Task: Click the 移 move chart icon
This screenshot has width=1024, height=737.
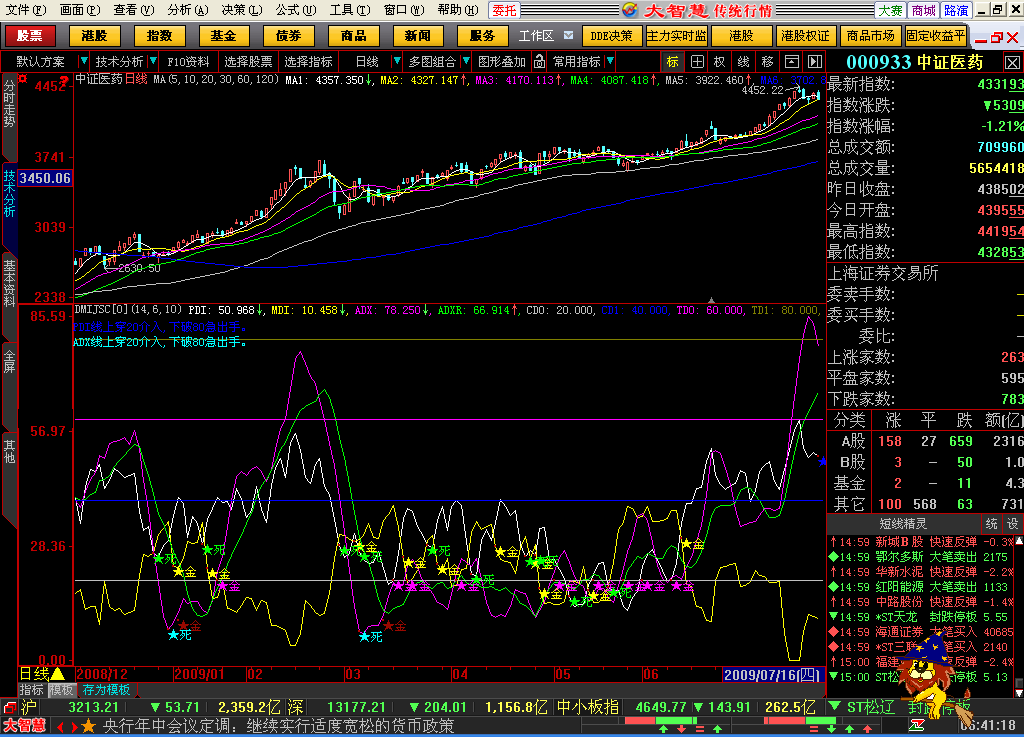Action: (x=767, y=61)
